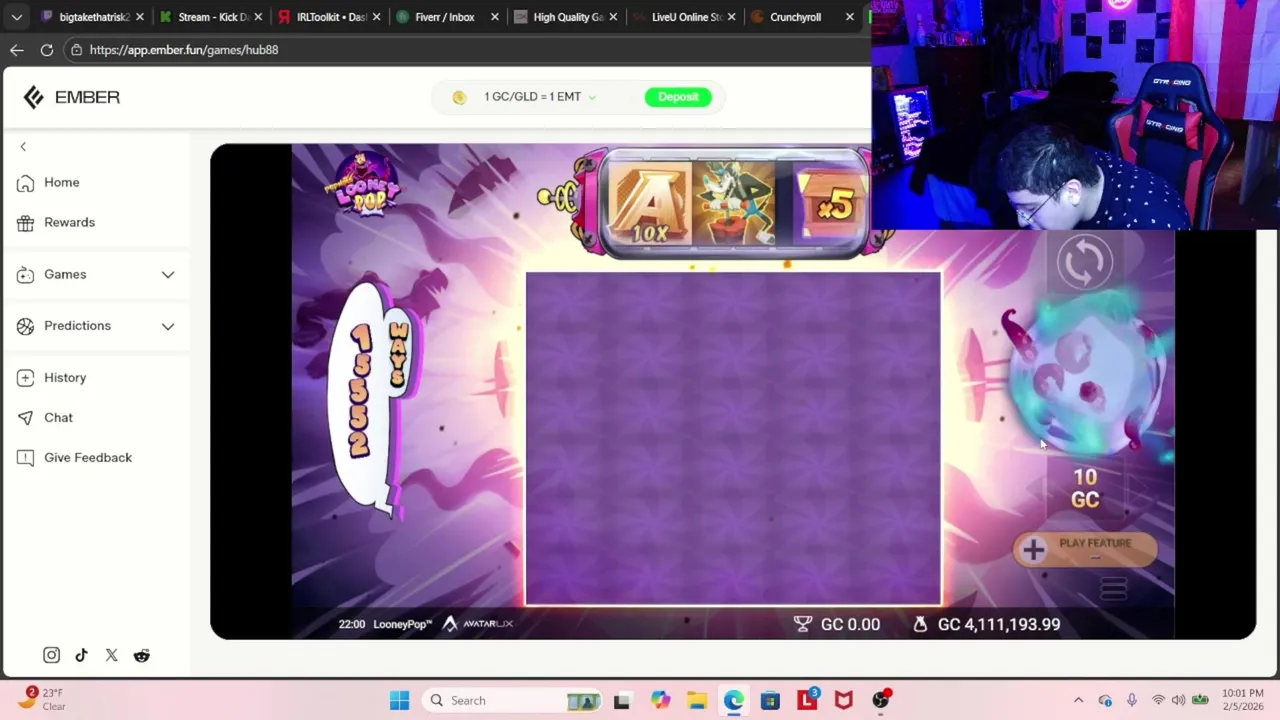Expand the Predictions menu
Screen dimensions: 1280x720
tap(96, 326)
